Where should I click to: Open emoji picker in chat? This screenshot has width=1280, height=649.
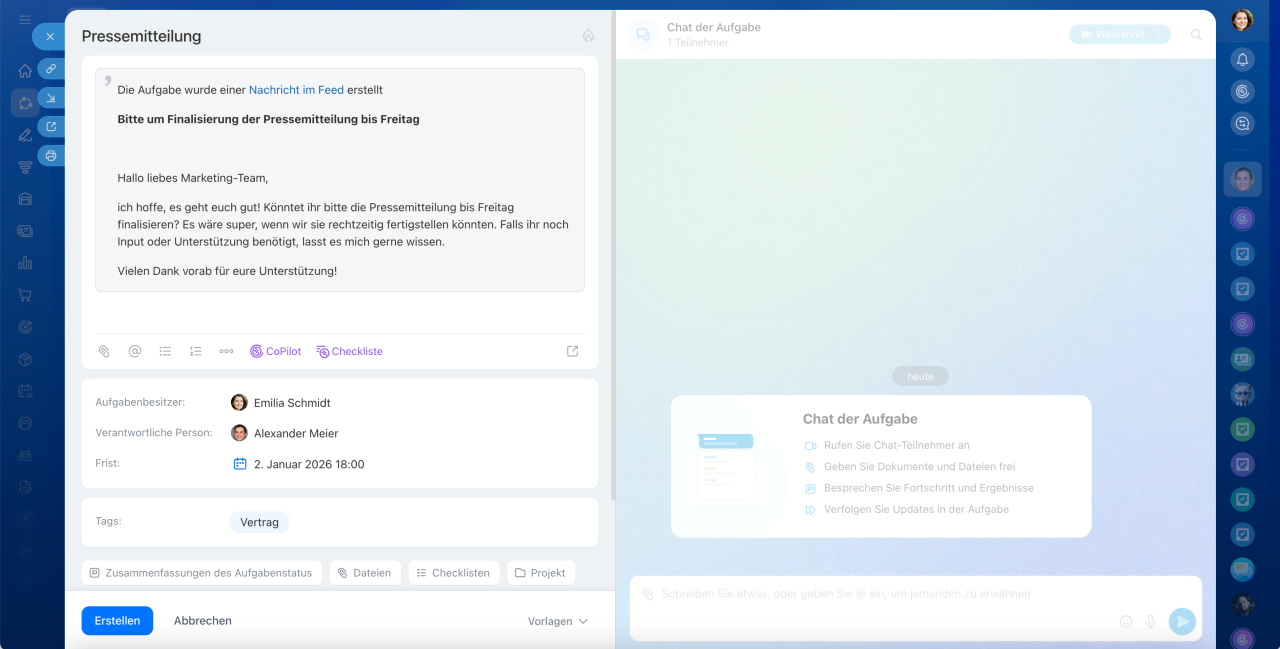(1126, 621)
